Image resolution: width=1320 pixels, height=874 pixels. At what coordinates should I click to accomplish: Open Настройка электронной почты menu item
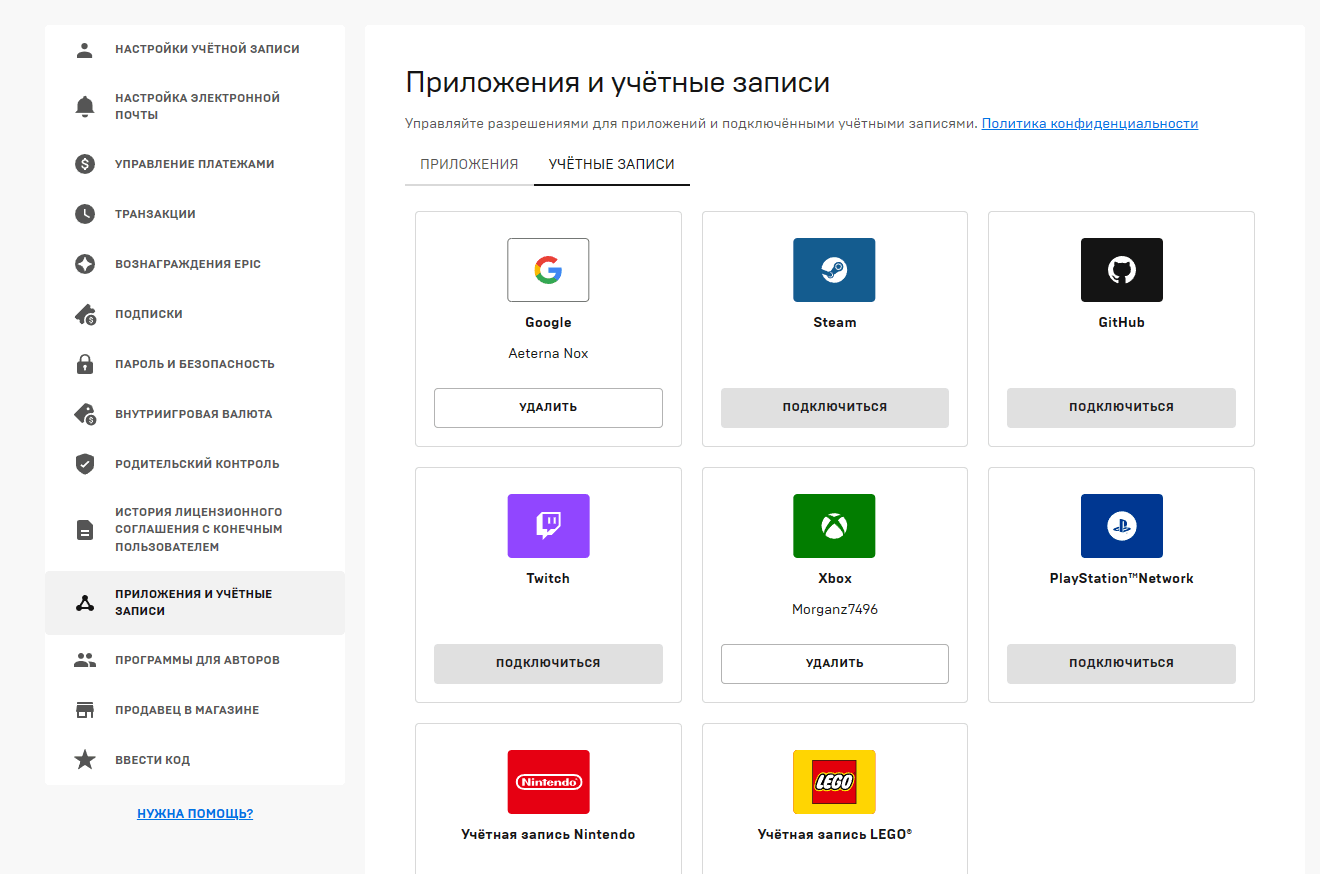click(195, 106)
